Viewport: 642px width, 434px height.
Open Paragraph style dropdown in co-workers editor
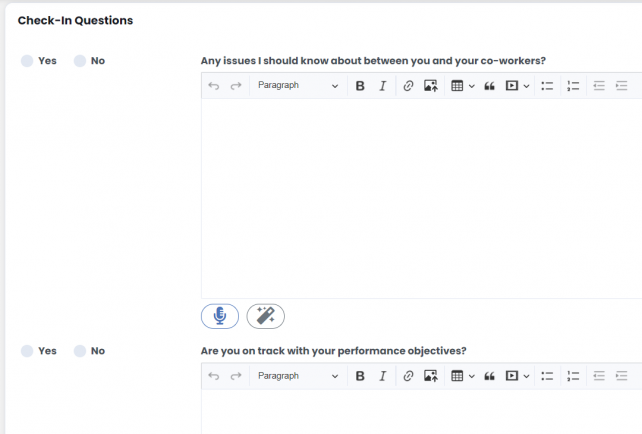(297, 86)
